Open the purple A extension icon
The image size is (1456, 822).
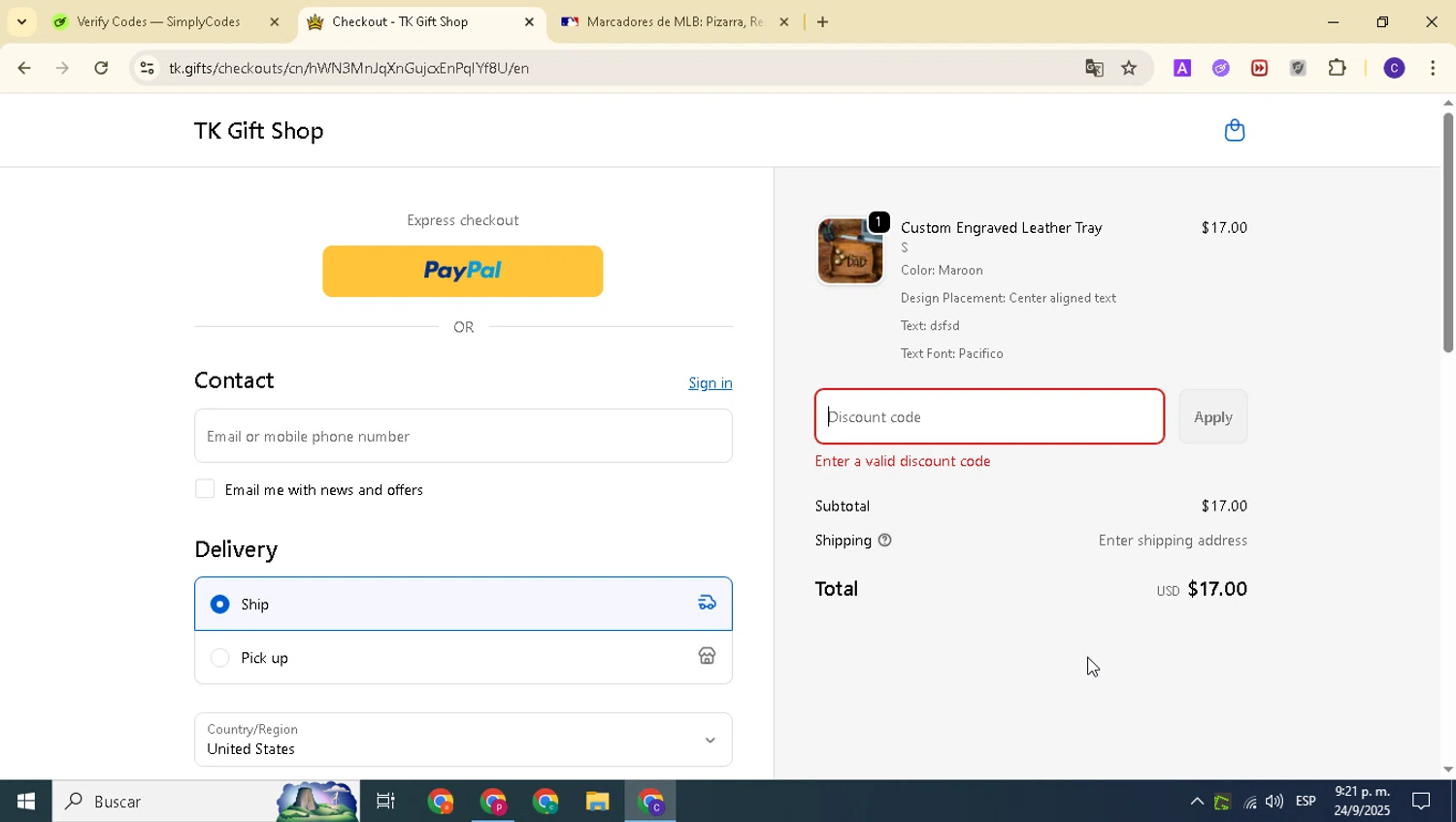(x=1182, y=68)
